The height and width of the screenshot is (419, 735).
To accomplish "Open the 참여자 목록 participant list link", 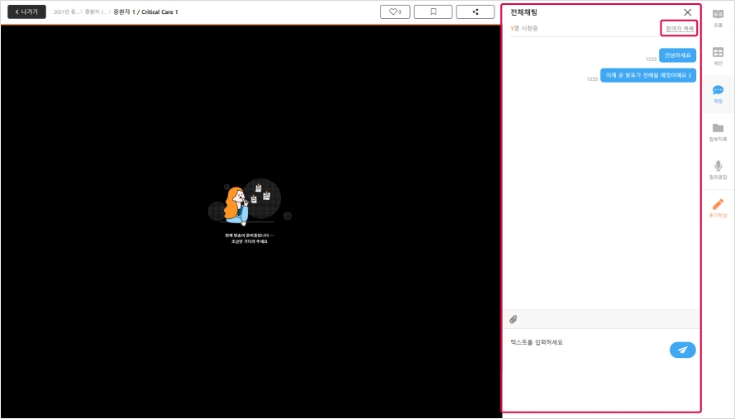I will 679,29.
